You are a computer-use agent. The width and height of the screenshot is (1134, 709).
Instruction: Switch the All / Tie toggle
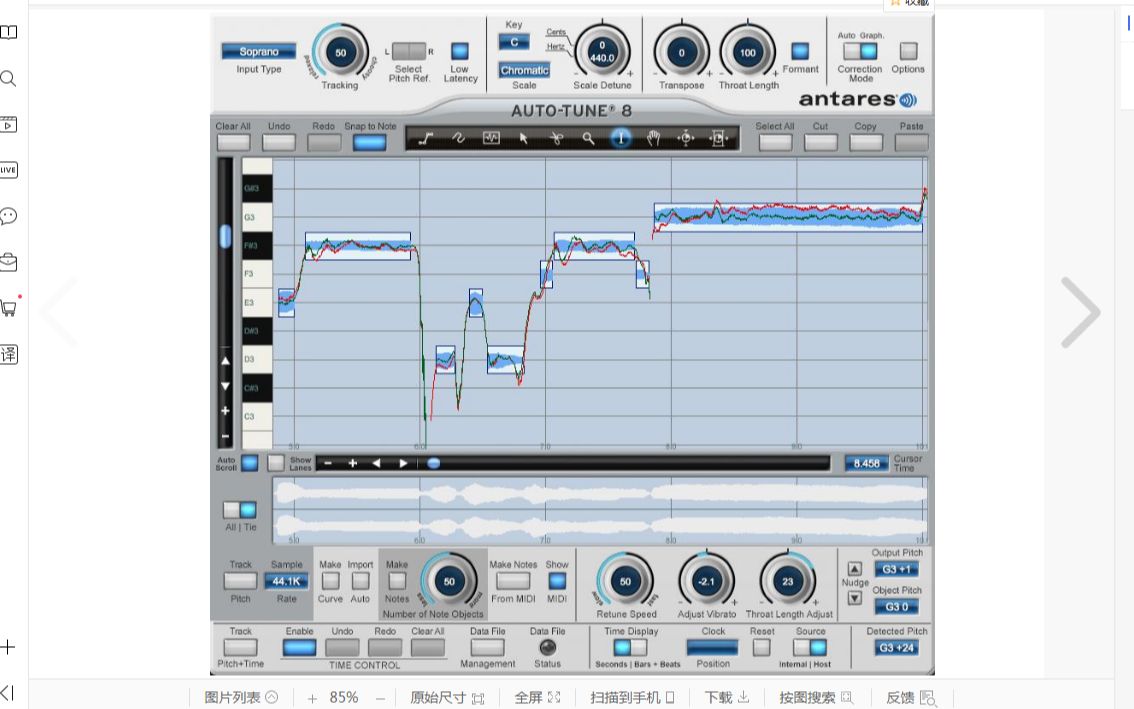[239, 510]
